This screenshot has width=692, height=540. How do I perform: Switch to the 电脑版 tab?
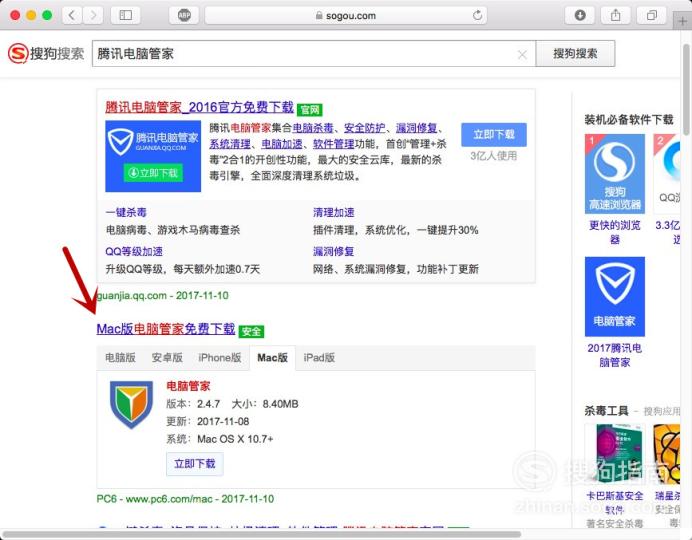coord(120,358)
